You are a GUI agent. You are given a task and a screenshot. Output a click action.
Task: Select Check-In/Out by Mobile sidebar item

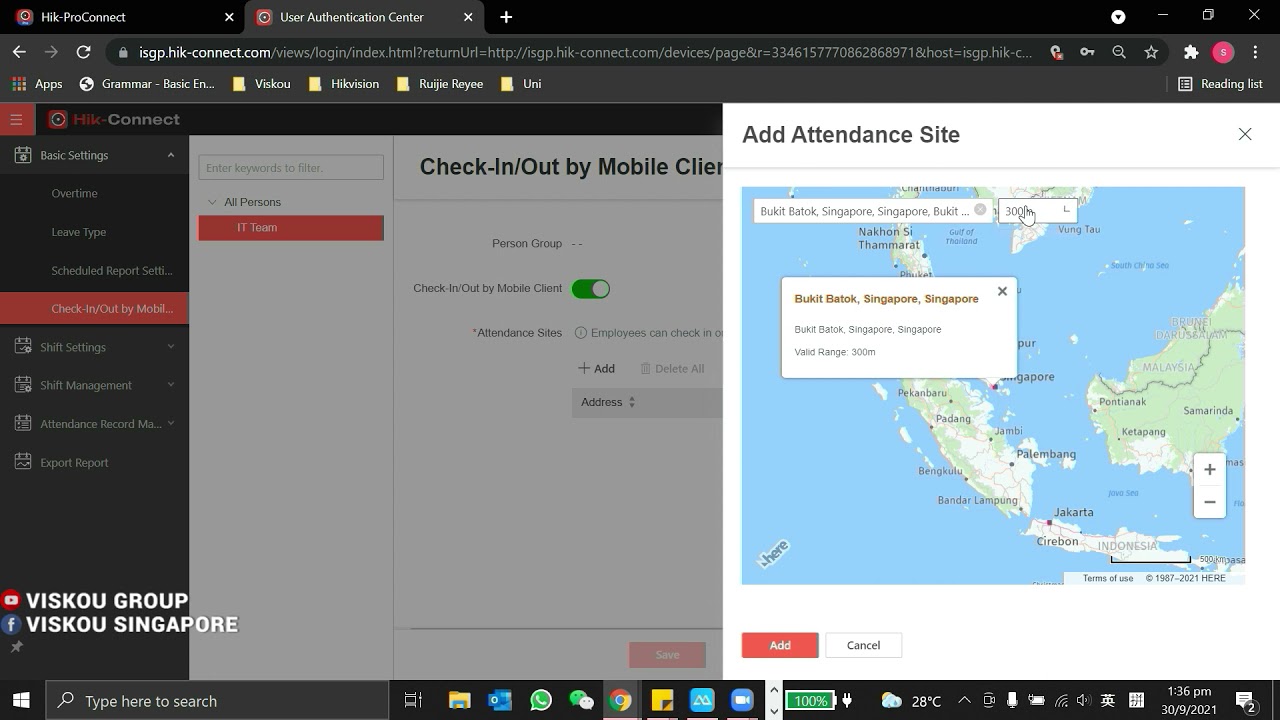coord(94,309)
